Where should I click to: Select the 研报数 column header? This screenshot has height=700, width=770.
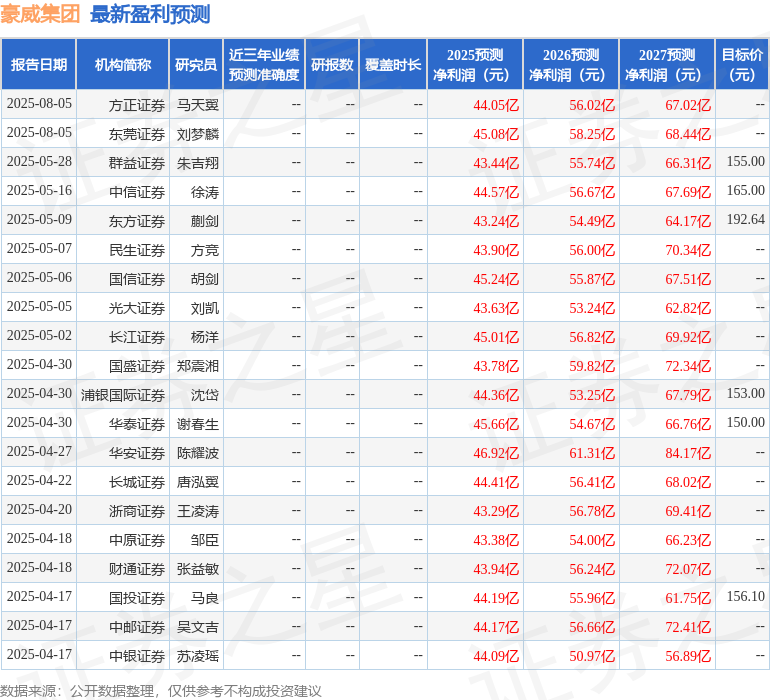[332, 64]
